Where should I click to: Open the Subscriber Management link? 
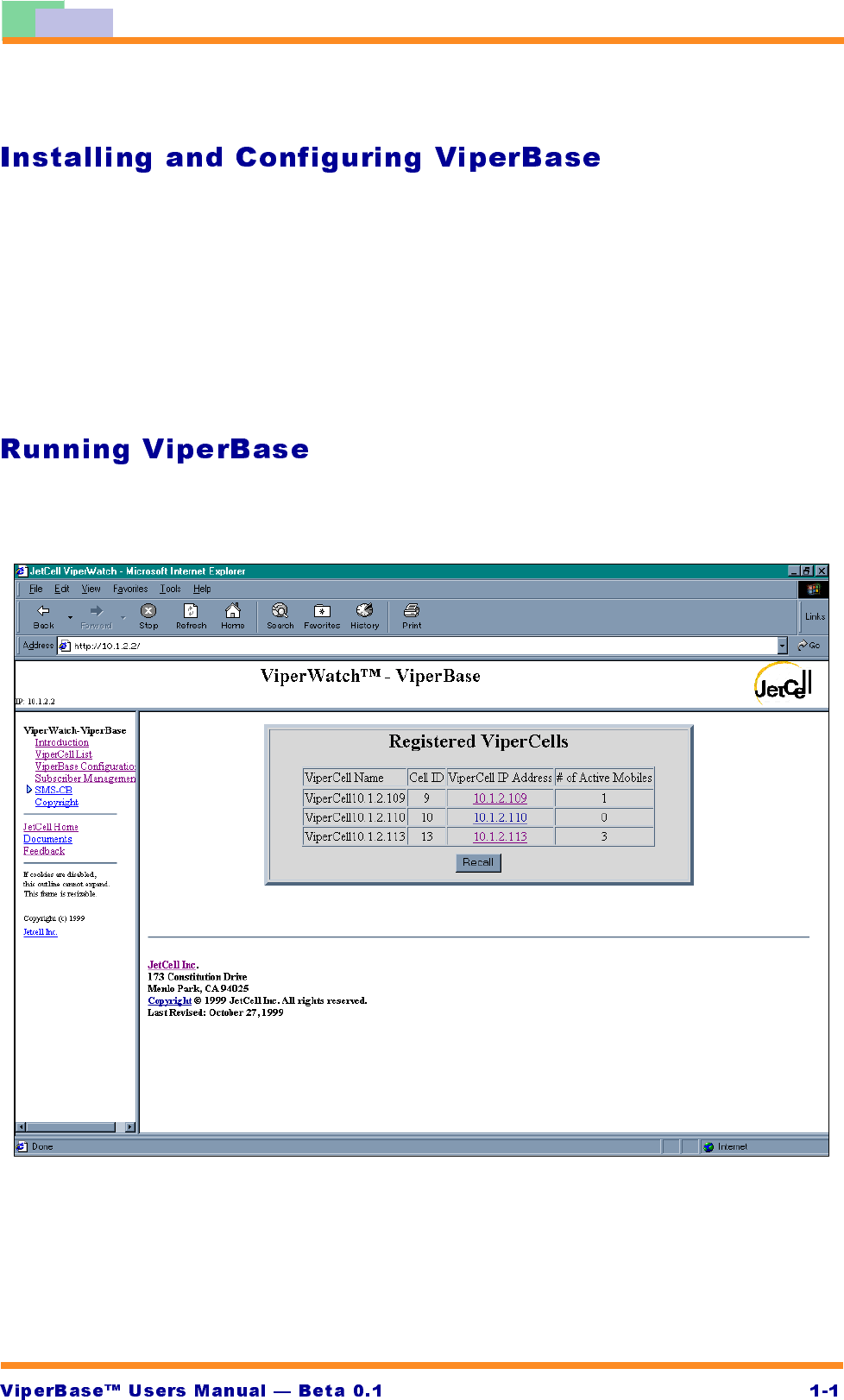click(85, 779)
